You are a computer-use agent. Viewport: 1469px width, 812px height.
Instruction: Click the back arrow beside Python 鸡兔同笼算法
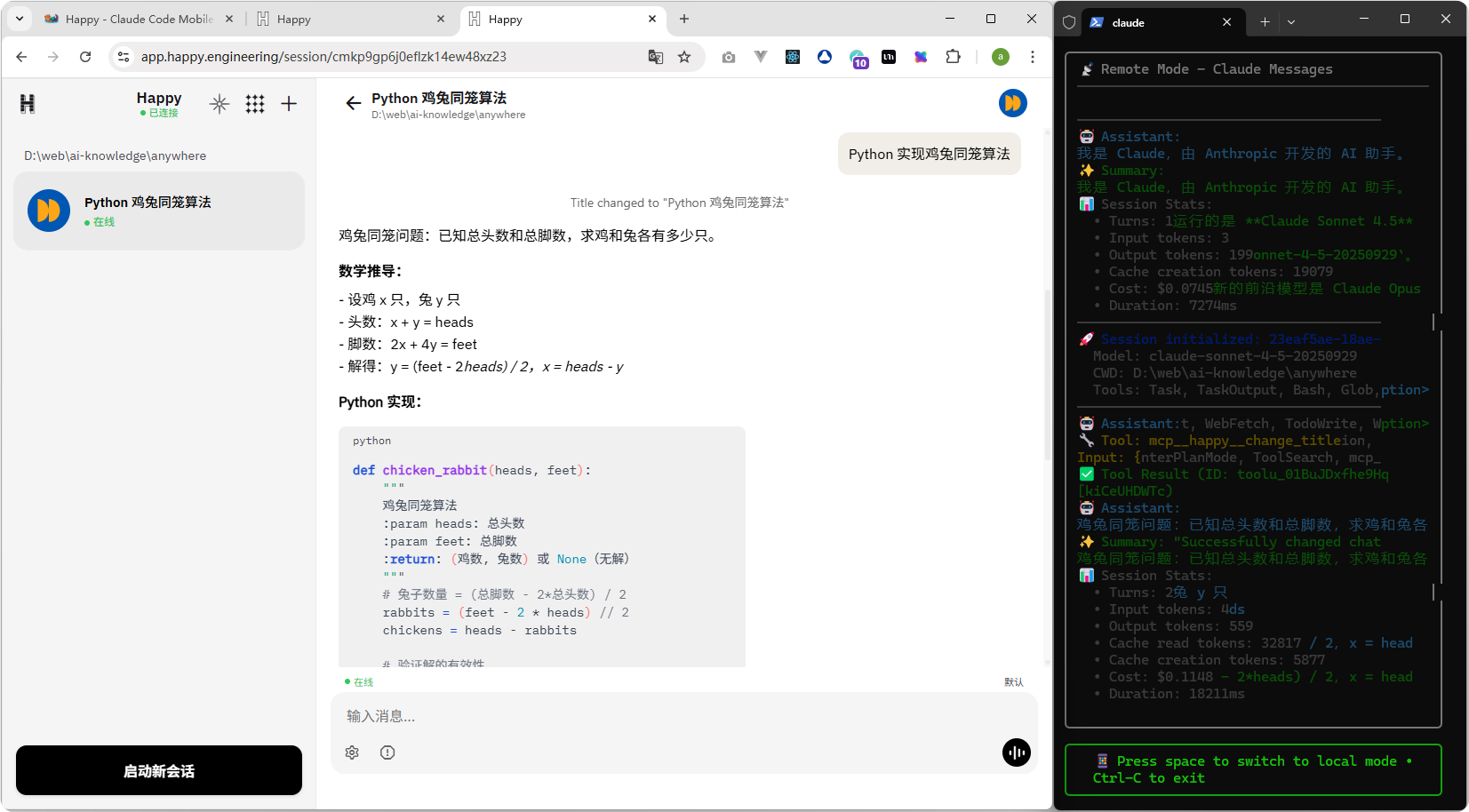[353, 103]
